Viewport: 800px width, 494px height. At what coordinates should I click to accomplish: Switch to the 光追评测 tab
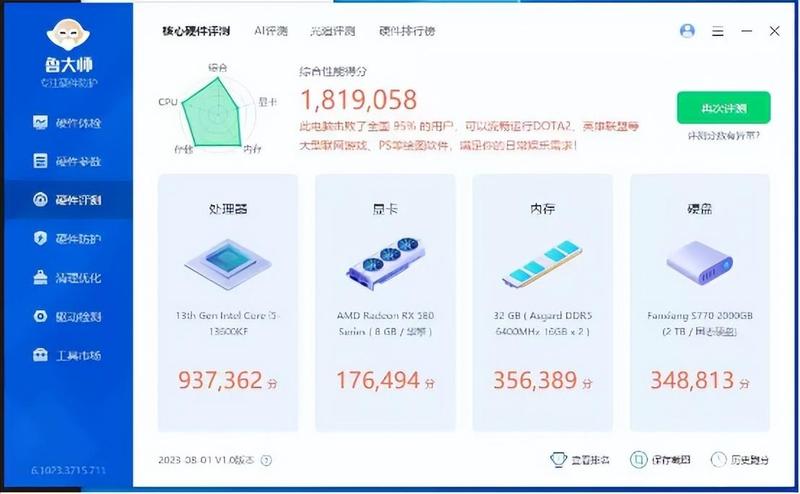(x=333, y=31)
